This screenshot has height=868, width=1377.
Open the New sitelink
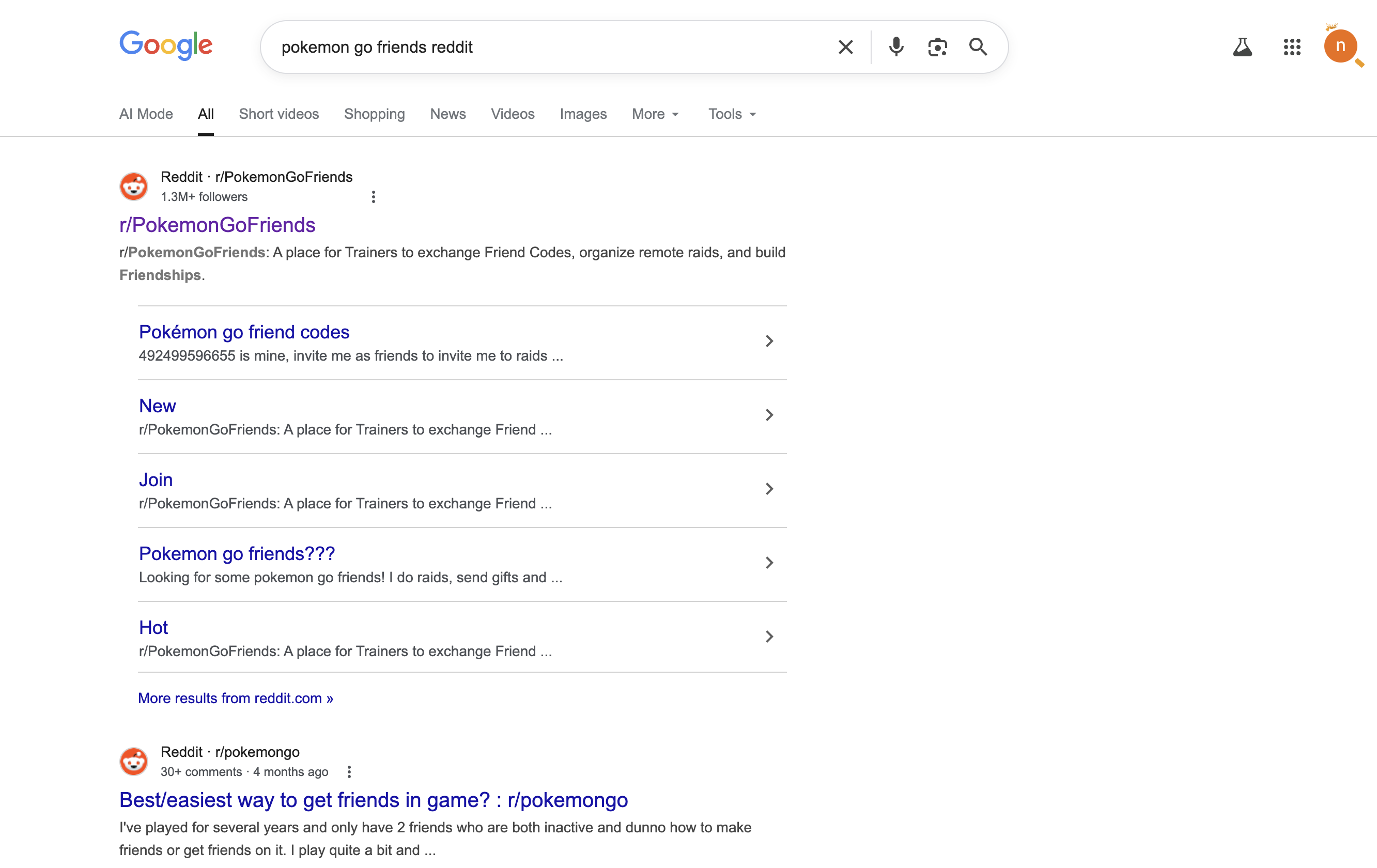157,406
